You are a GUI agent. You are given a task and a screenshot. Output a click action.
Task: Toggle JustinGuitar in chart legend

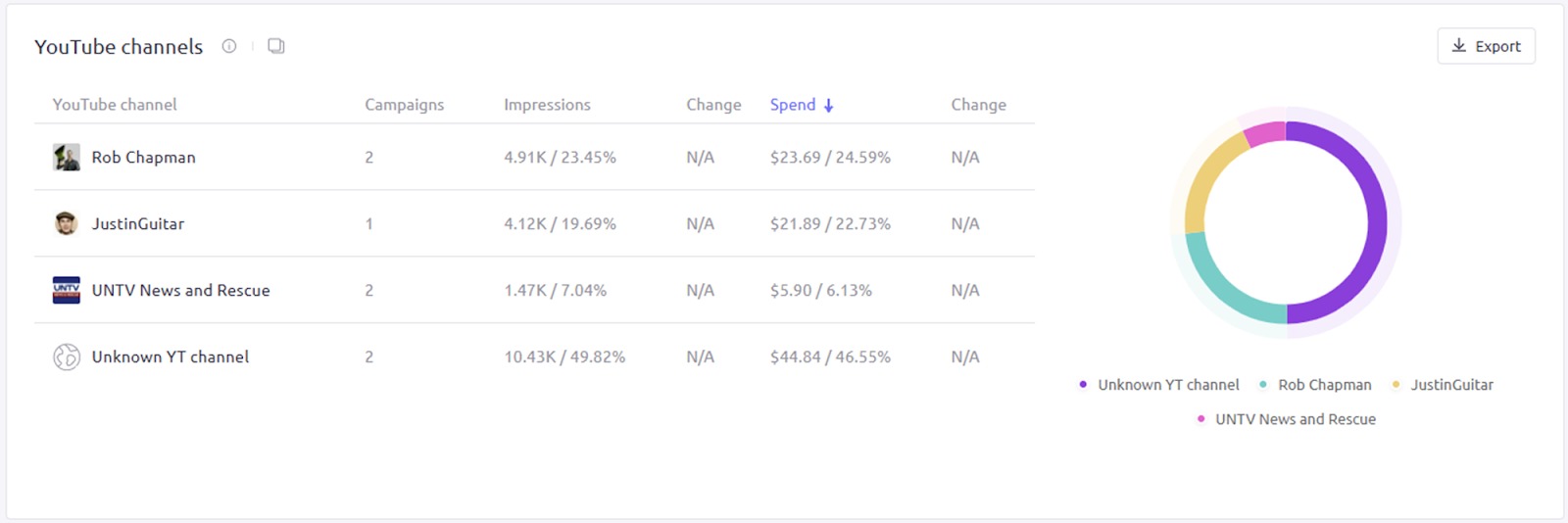1451,385
